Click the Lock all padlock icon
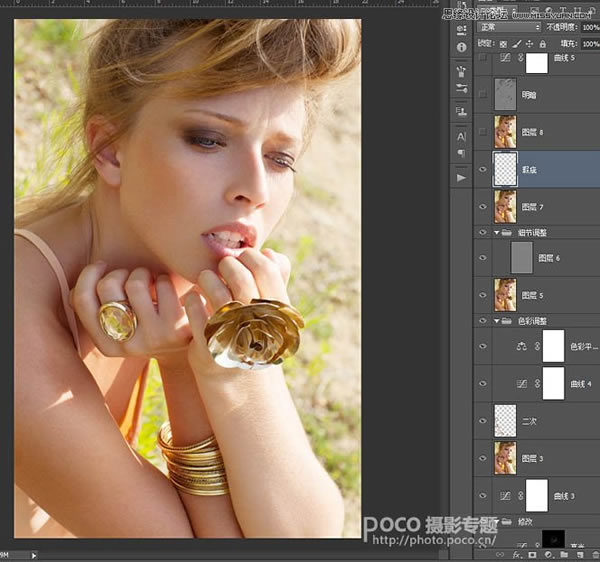The image size is (600, 562). pyautogui.click(x=543, y=44)
